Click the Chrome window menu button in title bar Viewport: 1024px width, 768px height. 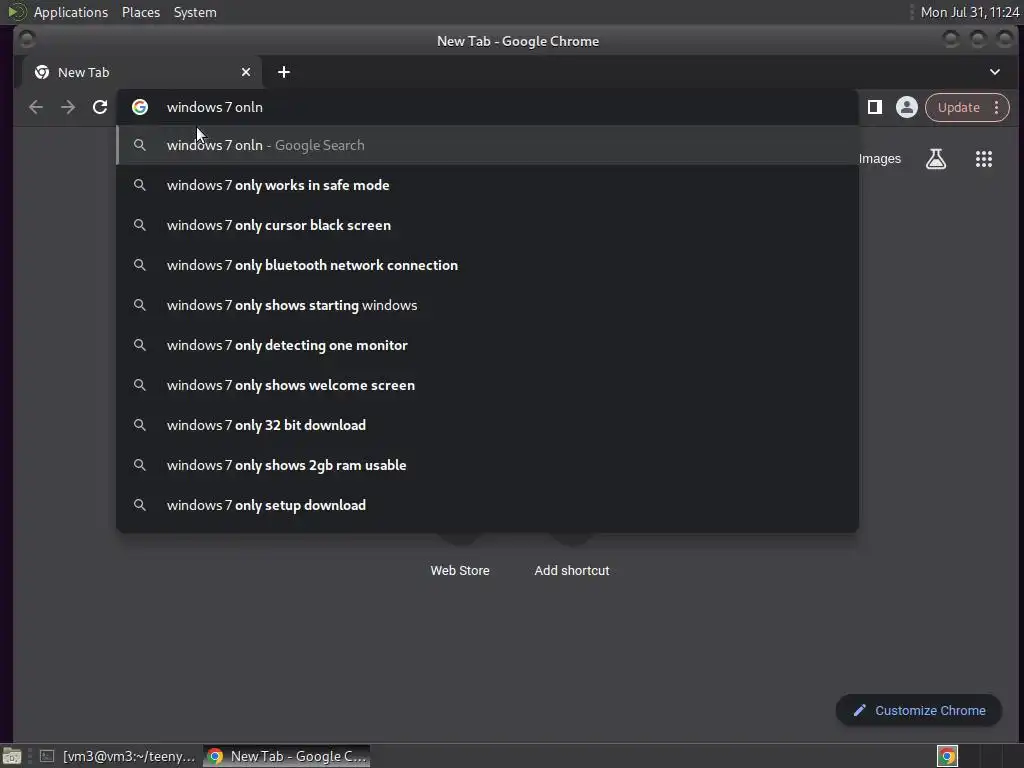(27, 40)
